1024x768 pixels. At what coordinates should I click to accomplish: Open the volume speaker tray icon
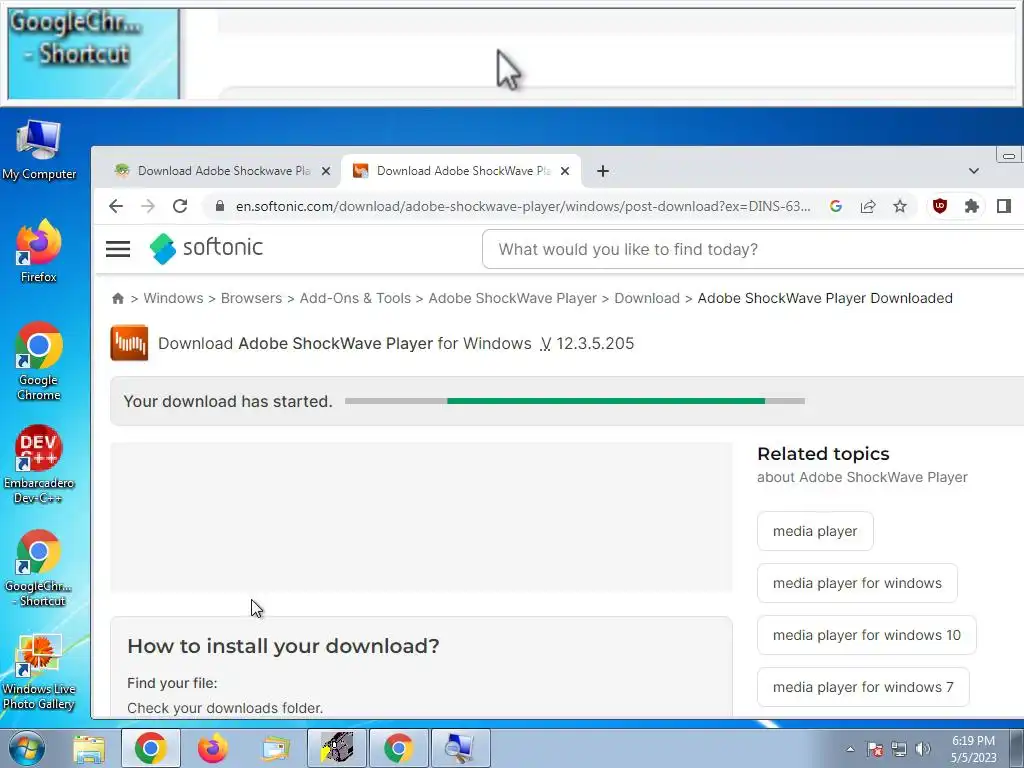(923, 749)
